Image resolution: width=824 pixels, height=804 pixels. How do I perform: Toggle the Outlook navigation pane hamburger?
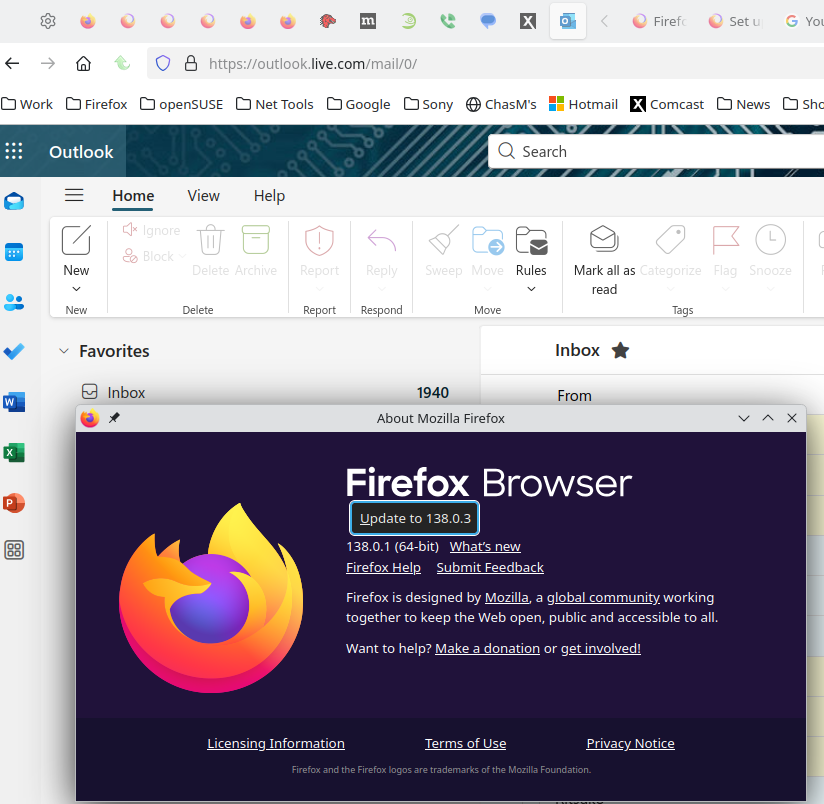coord(74,195)
